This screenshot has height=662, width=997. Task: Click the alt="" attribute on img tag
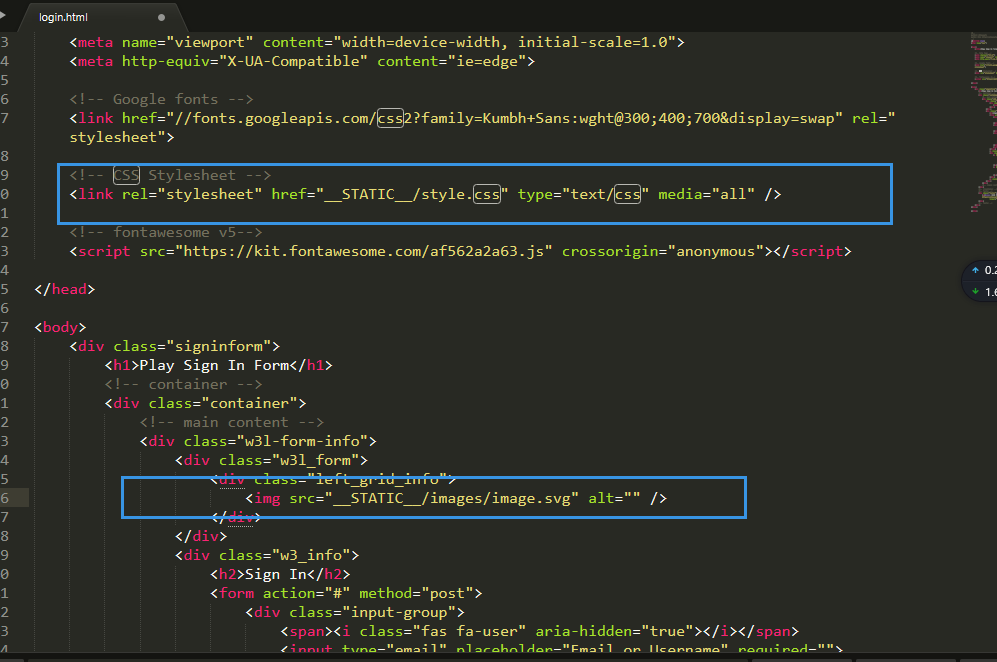pos(614,499)
